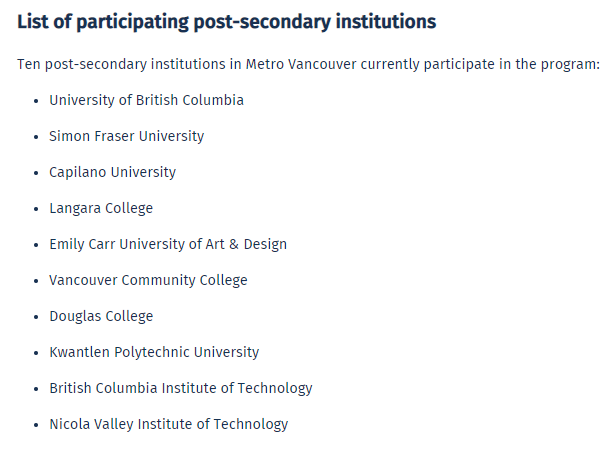
Task: Click the Simon Fraser University list item
Action: pyautogui.click(x=126, y=136)
